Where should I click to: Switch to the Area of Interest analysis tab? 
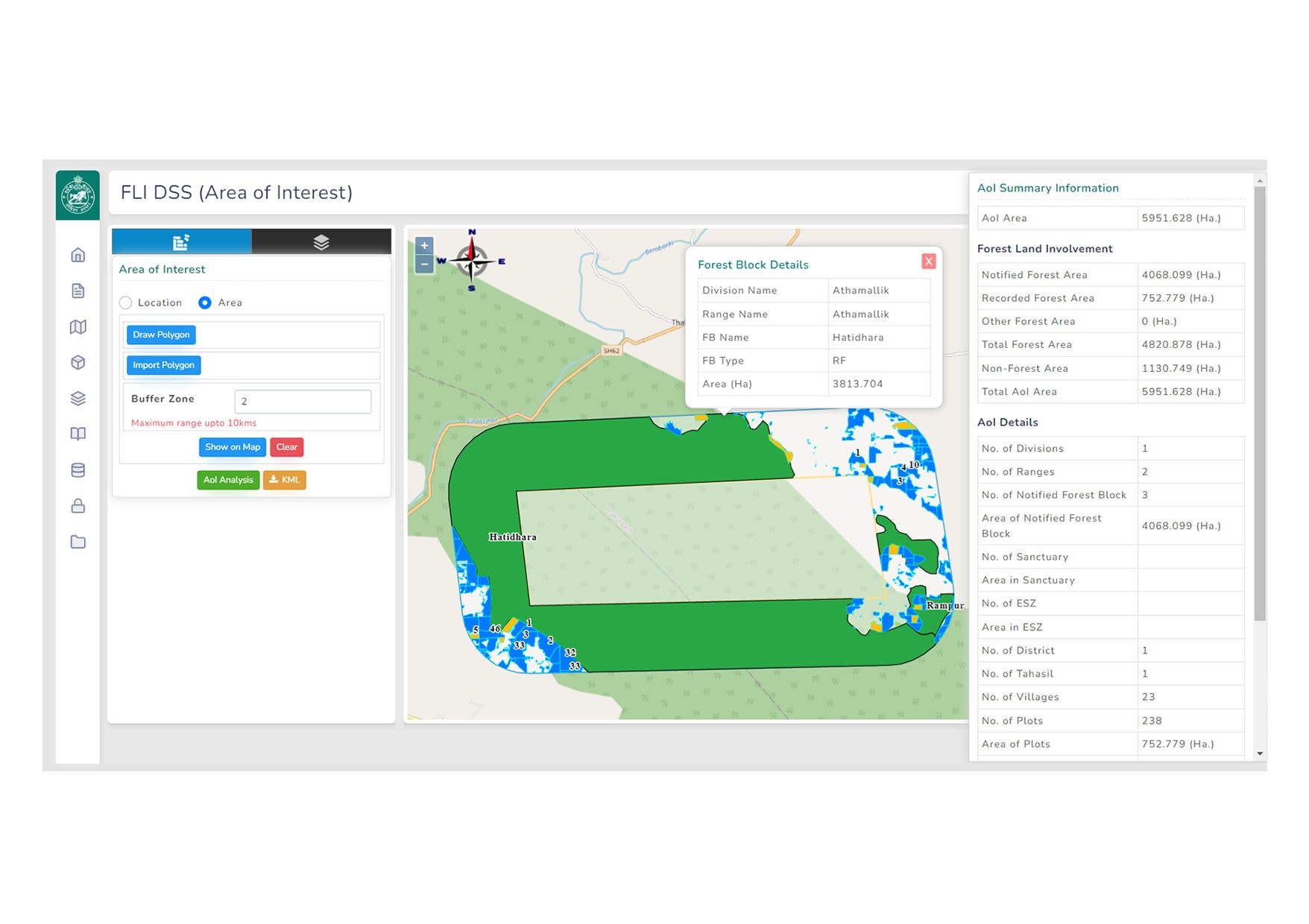point(181,241)
